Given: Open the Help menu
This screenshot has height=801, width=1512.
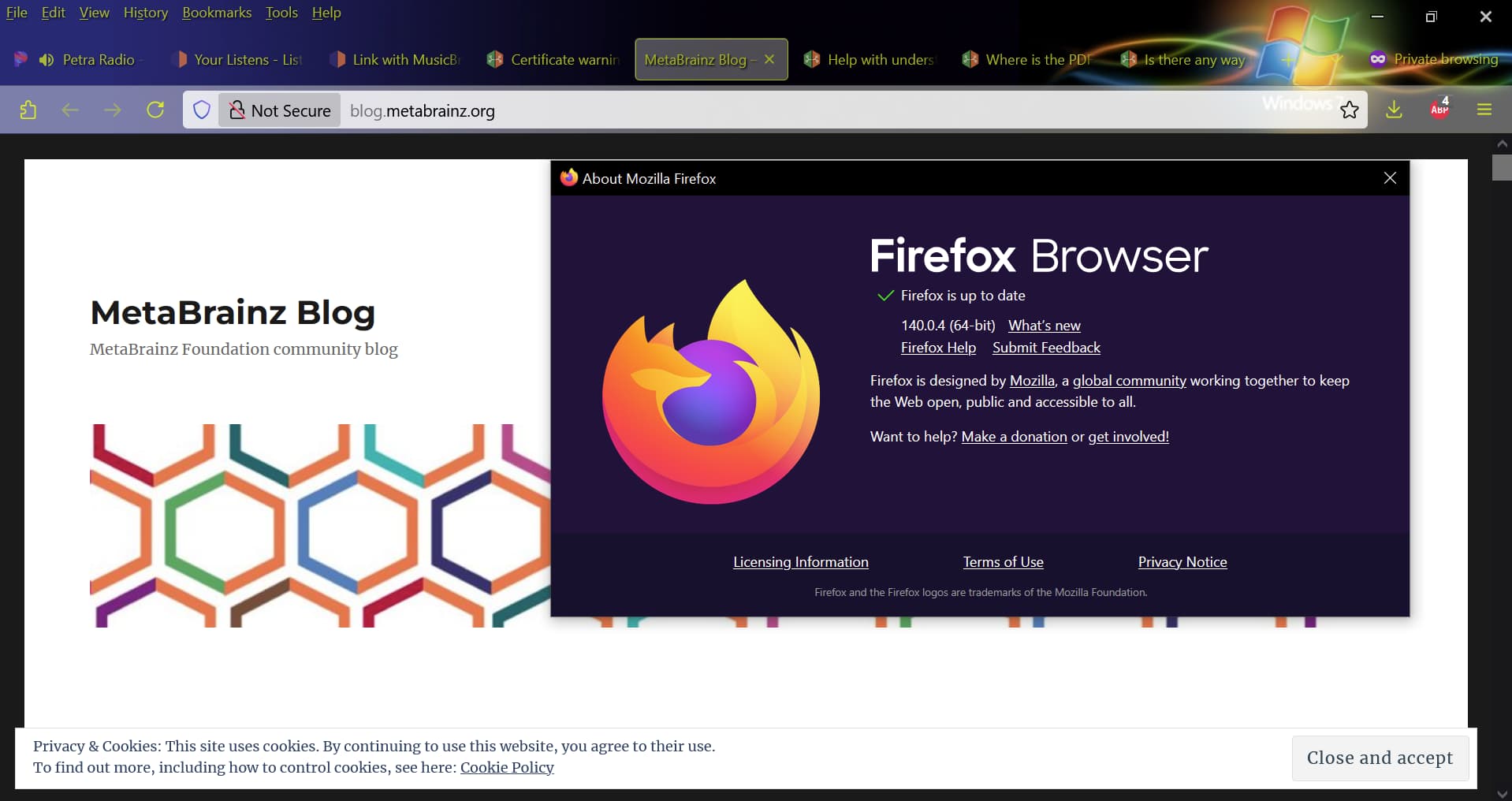Looking at the screenshot, I should [x=326, y=13].
